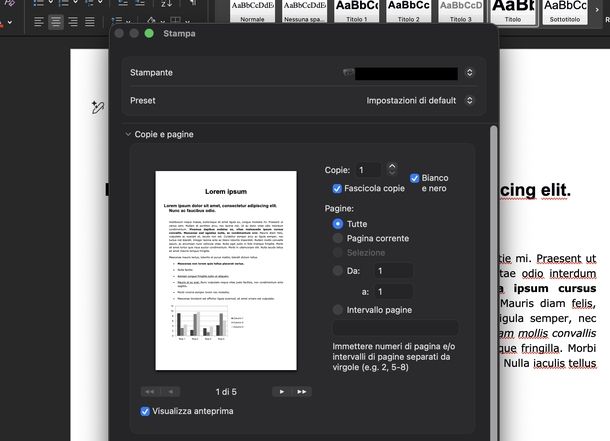Click the borders icon in ribbon
This screenshot has width=610, height=441.
[175, 21]
